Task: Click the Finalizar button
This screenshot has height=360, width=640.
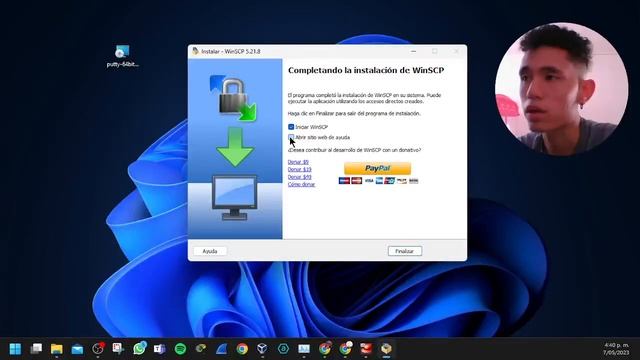Action: [404, 251]
